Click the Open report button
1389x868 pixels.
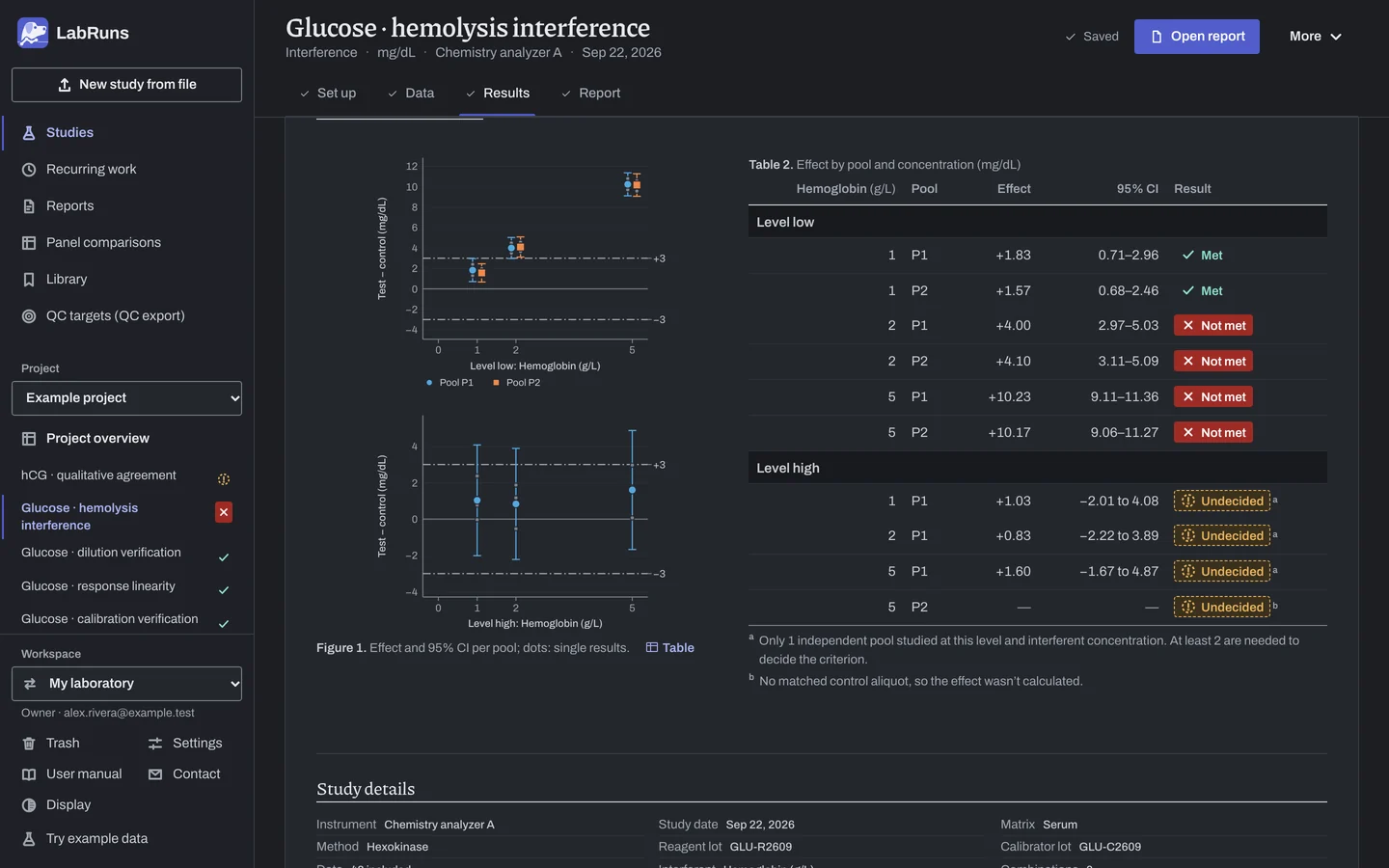1197,37
